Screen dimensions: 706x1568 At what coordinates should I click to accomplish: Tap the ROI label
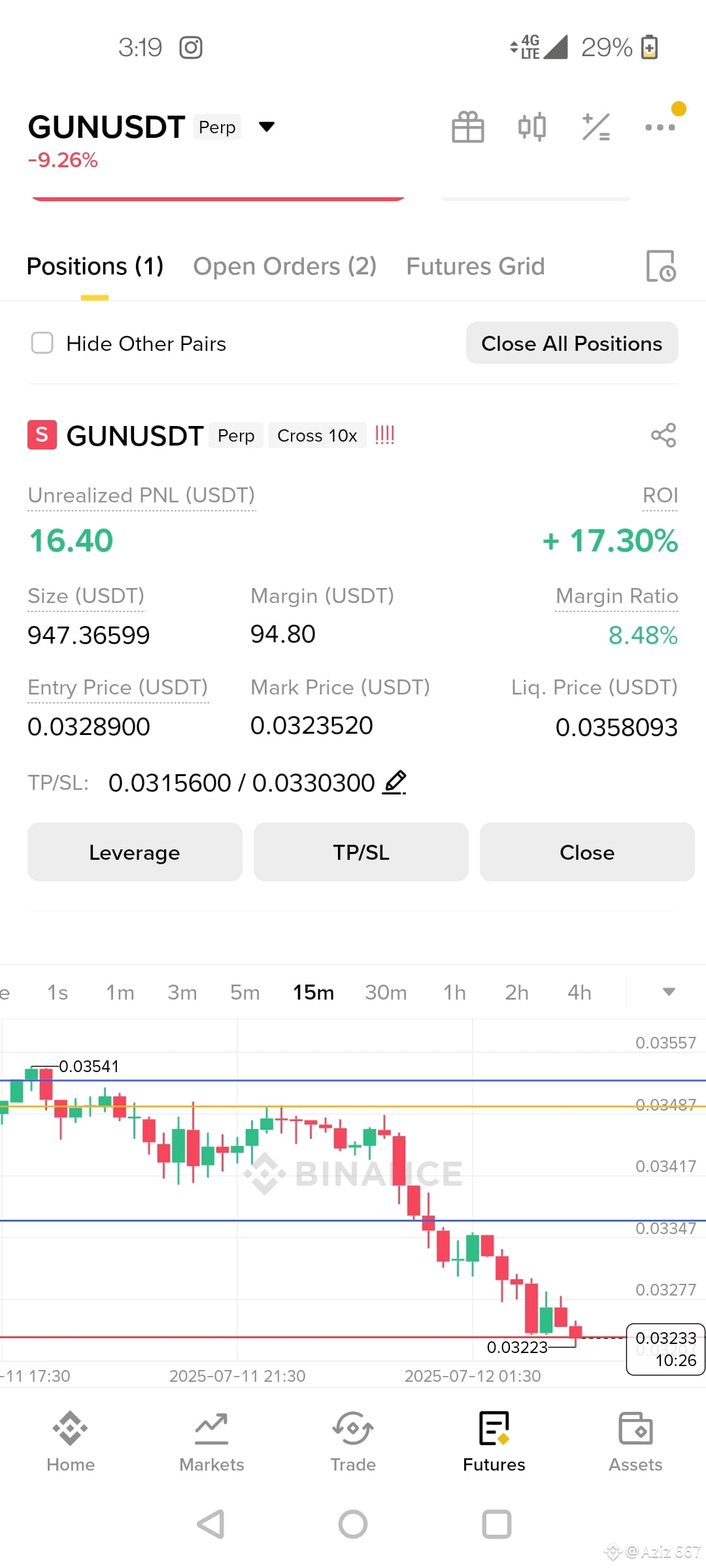pos(660,495)
